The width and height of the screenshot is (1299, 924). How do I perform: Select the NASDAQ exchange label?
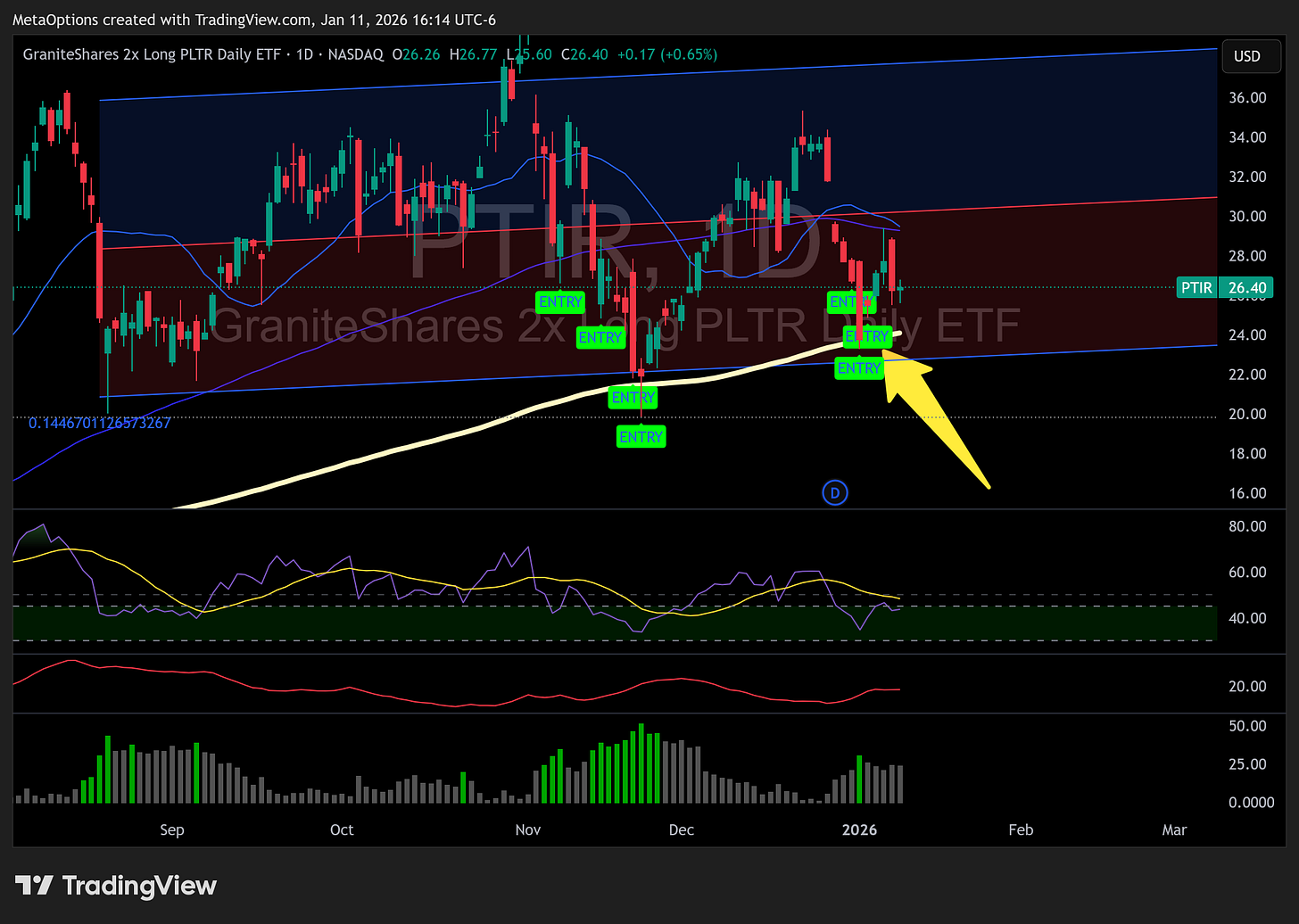(x=355, y=54)
